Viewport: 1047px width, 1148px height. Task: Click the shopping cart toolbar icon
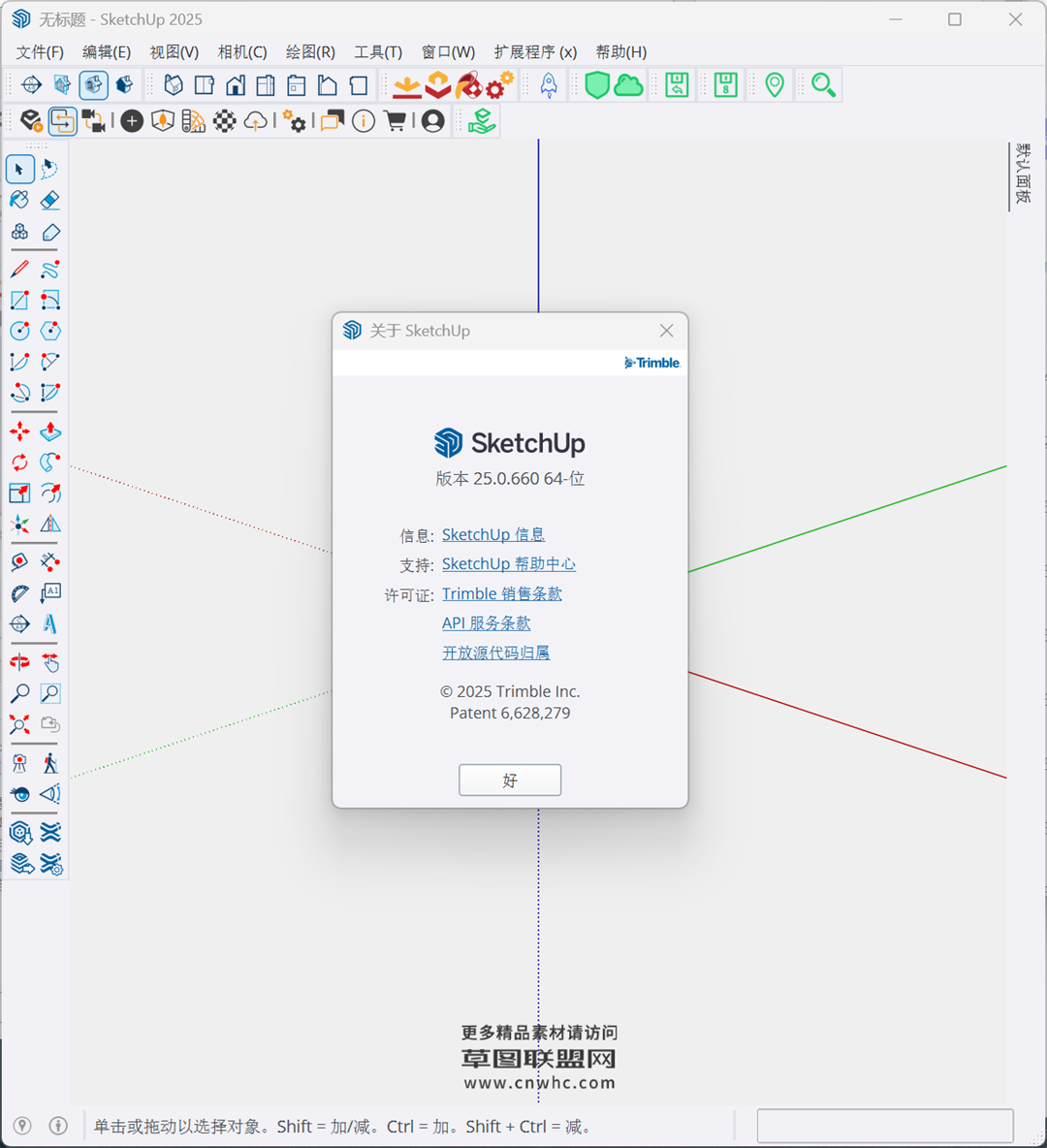point(396,121)
